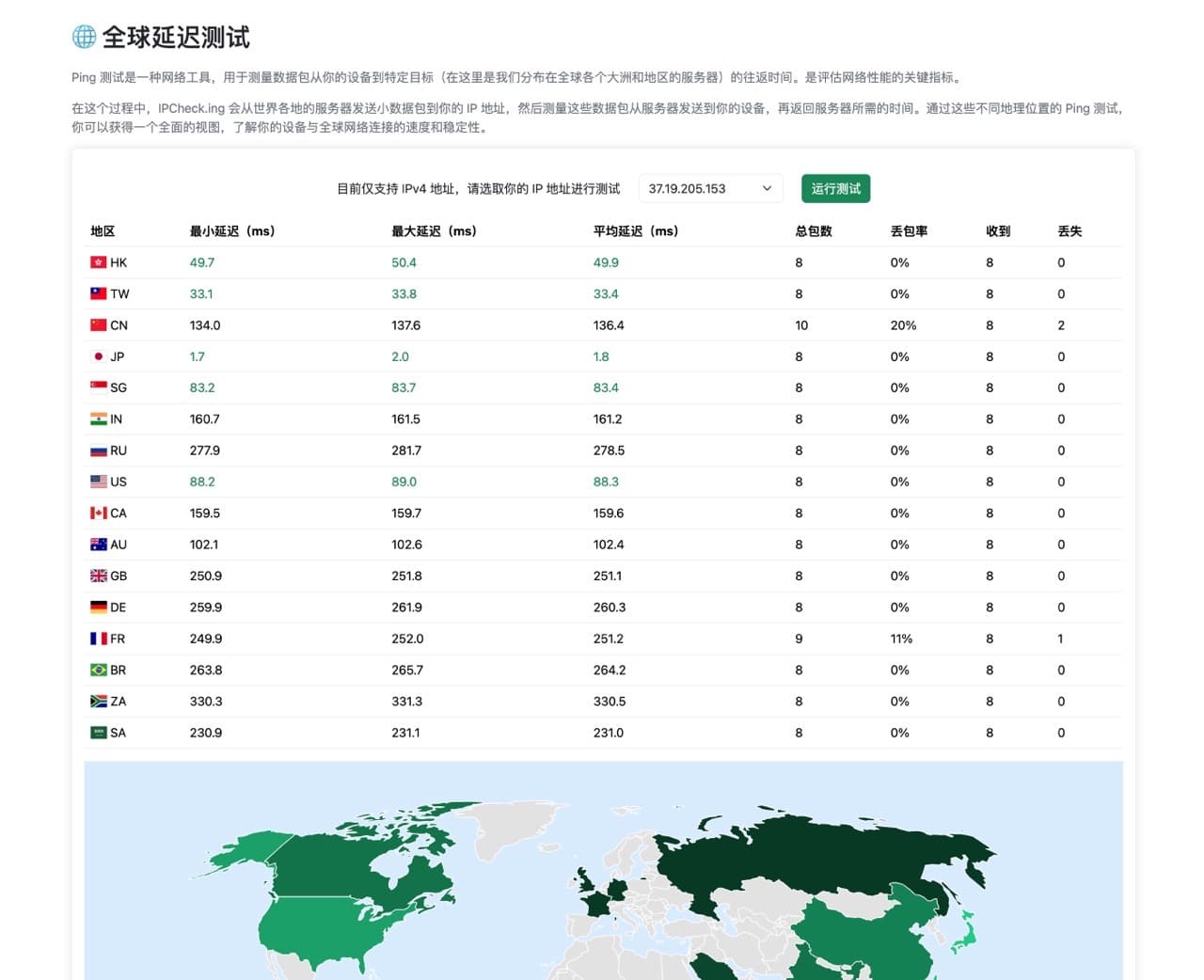The width and height of the screenshot is (1204, 980).
Task: Click the 总包数 column header
Action: pos(814,231)
